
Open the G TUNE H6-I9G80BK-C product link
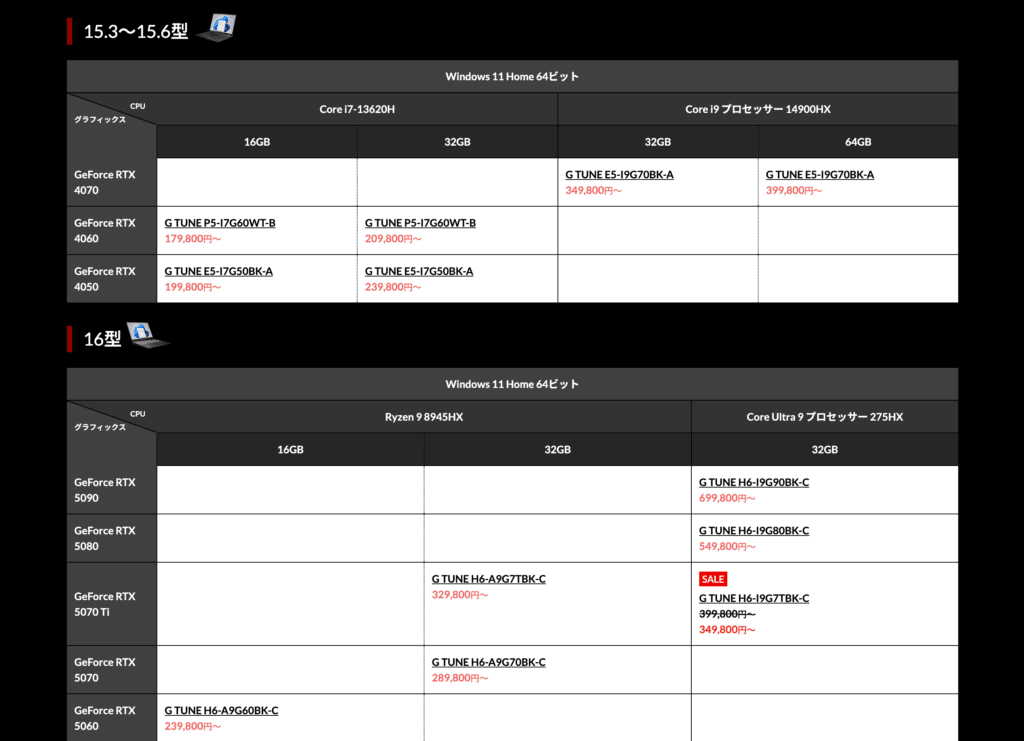[754, 531]
